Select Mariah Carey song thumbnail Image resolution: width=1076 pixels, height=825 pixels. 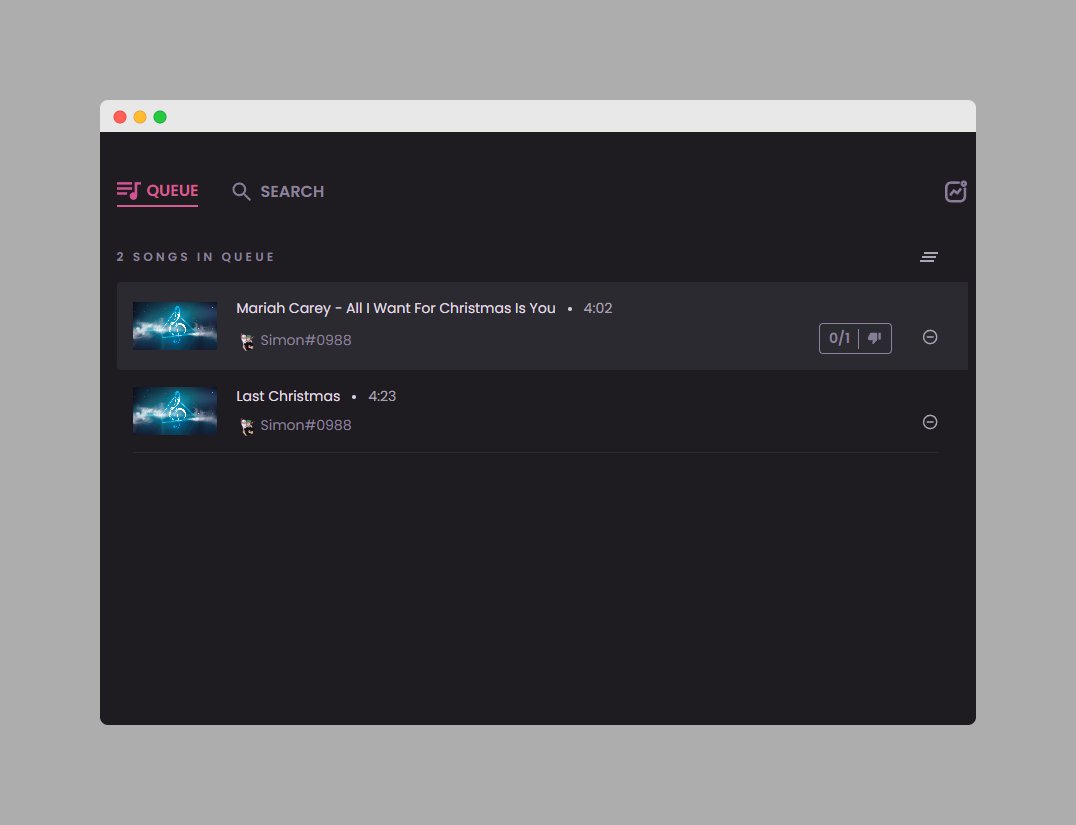click(175, 326)
